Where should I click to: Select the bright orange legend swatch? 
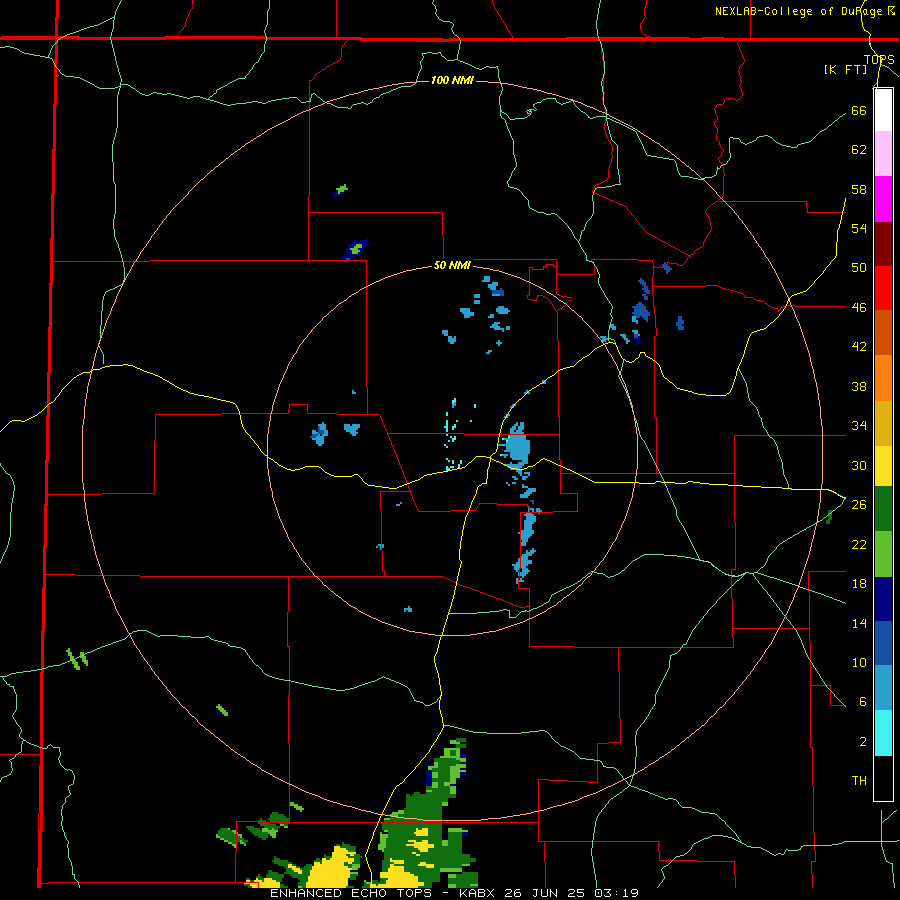tap(883, 378)
